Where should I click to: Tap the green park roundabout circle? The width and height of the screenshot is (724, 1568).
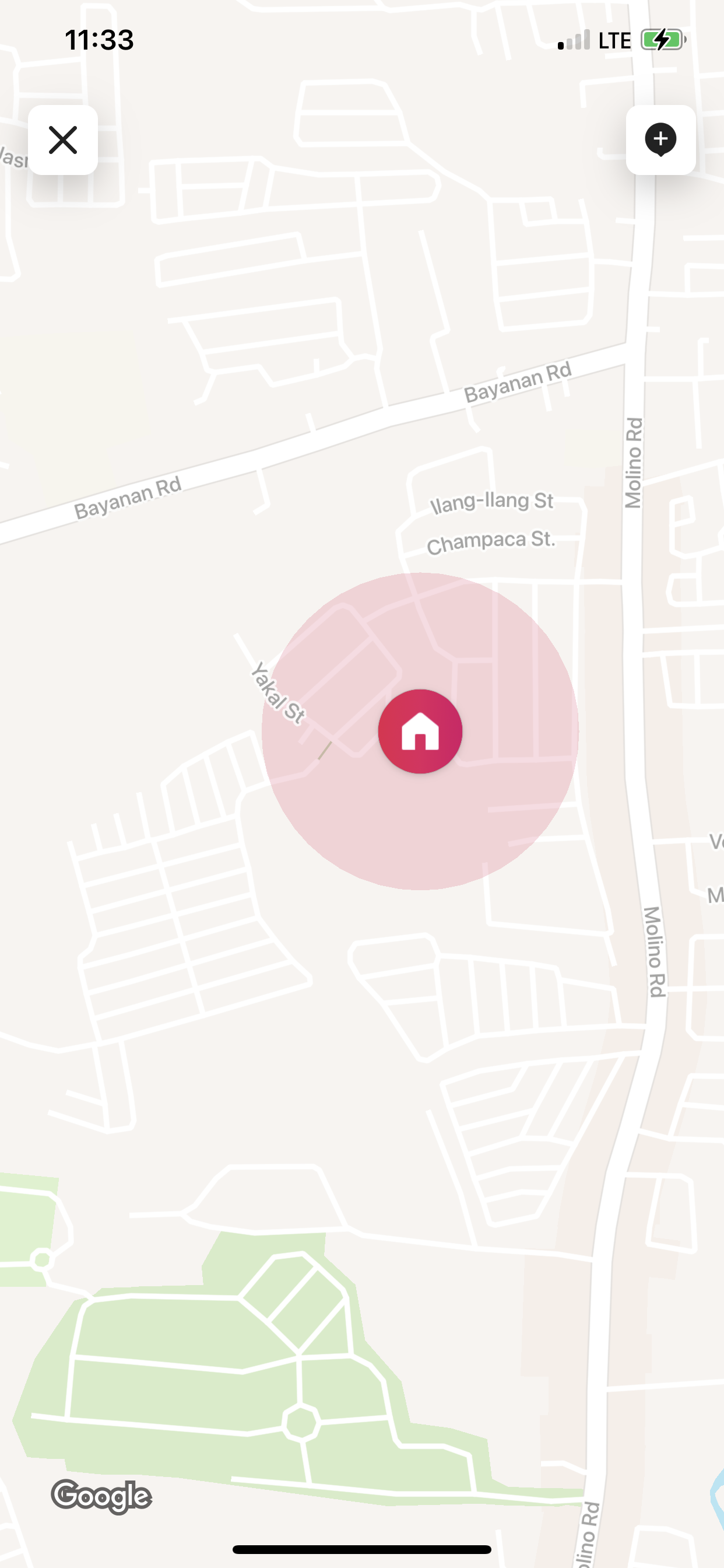tap(301, 1423)
